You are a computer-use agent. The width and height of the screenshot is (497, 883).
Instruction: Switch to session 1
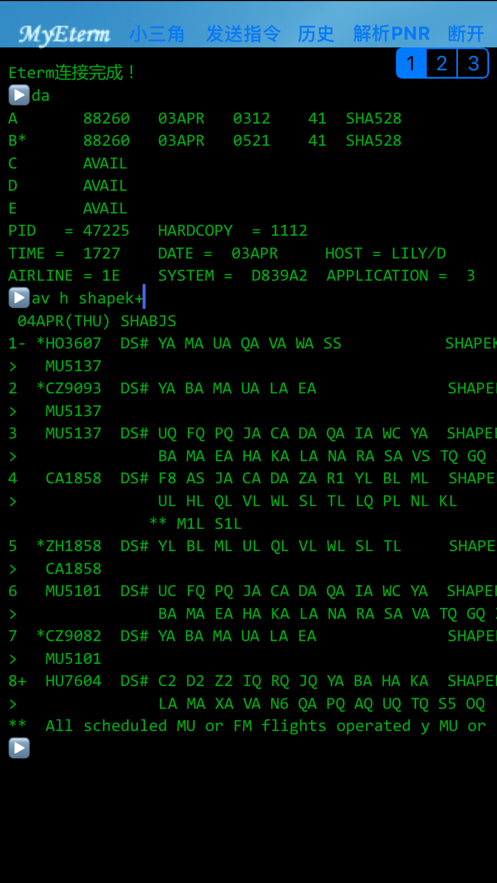411,63
